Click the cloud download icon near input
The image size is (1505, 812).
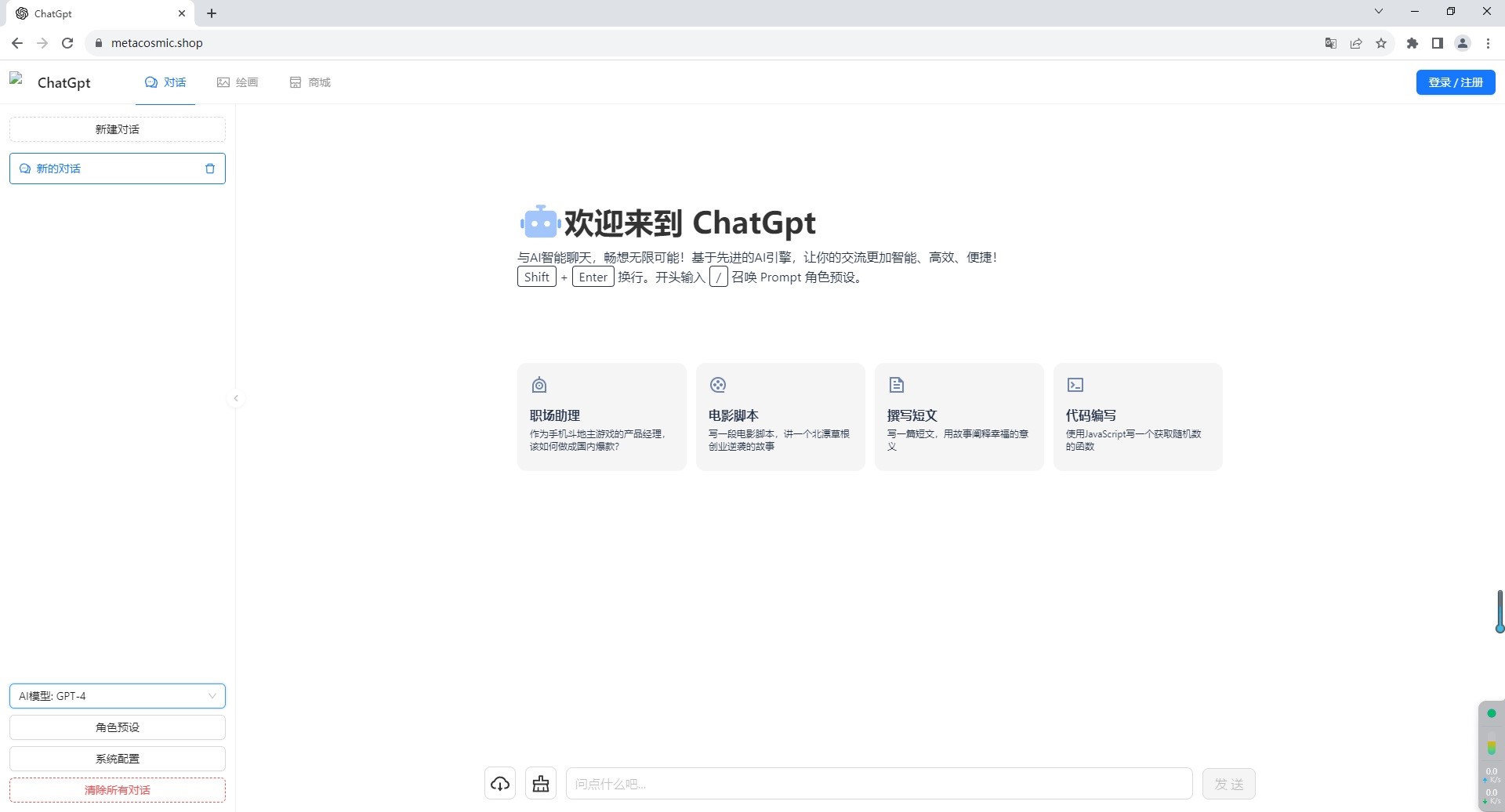pyautogui.click(x=500, y=783)
